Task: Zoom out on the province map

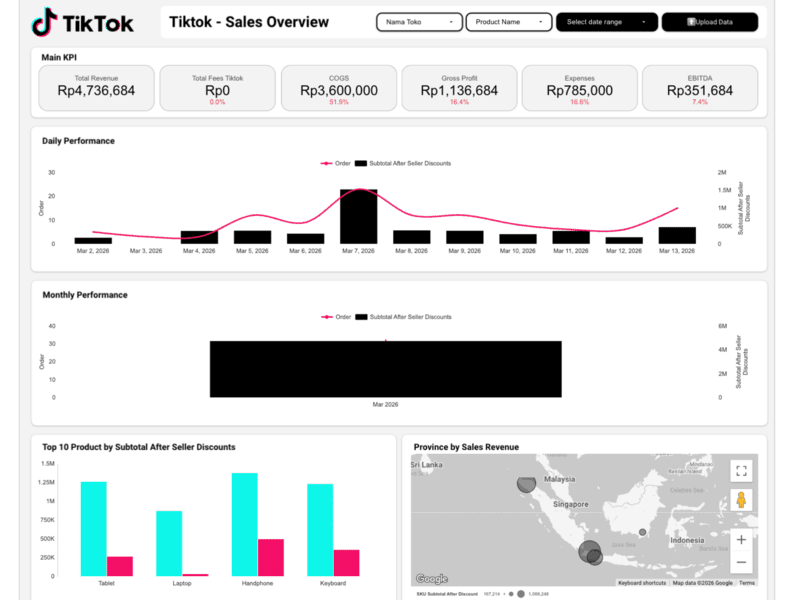Action: click(x=740, y=564)
